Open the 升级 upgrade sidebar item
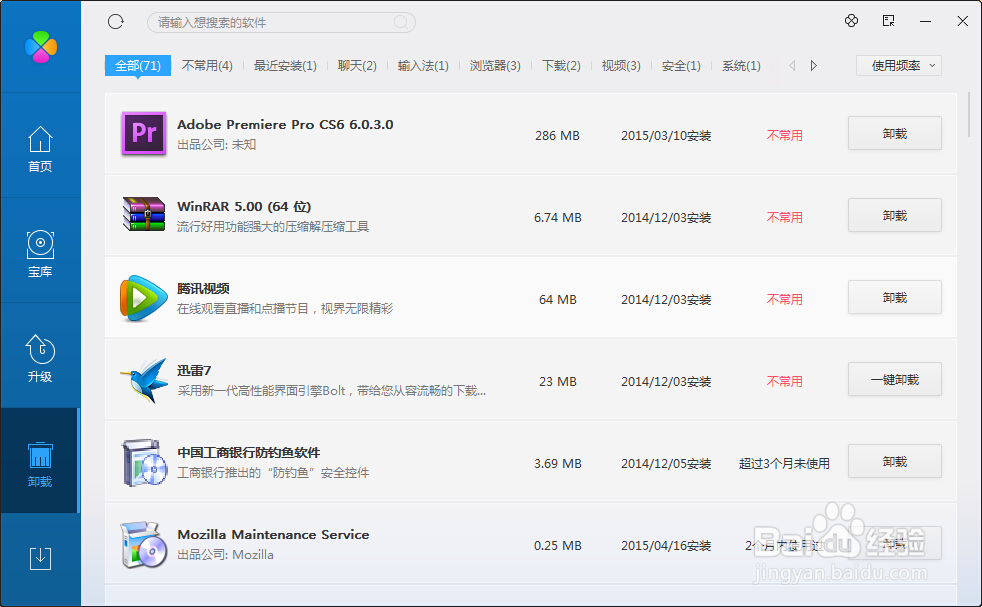The width and height of the screenshot is (982, 607). point(40,358)
